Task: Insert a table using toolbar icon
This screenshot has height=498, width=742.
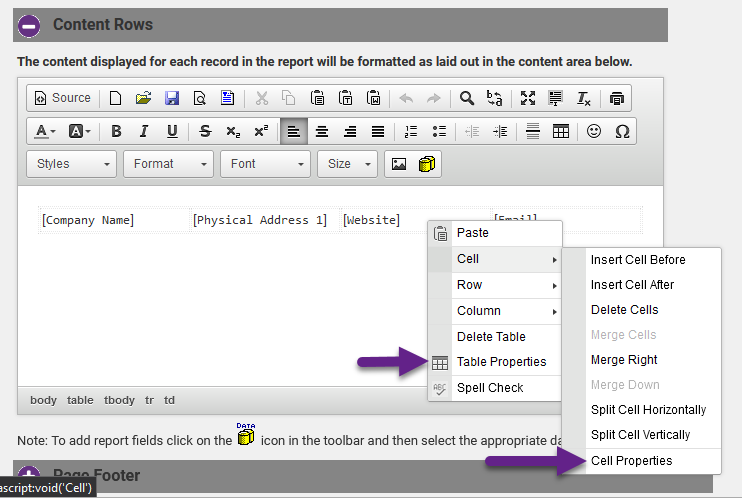Action: pos(561,131)
